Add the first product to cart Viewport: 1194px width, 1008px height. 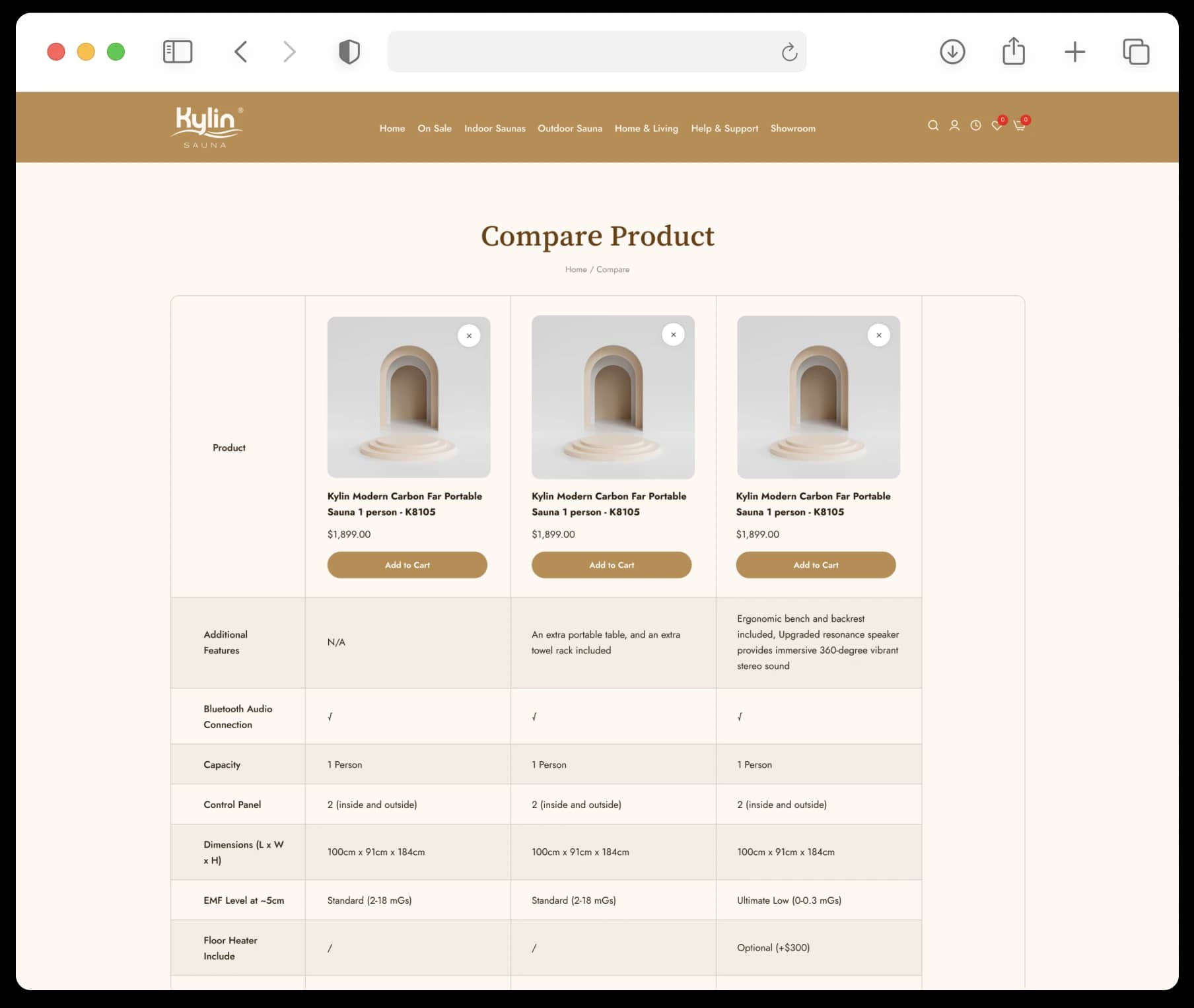click(407, 565)
